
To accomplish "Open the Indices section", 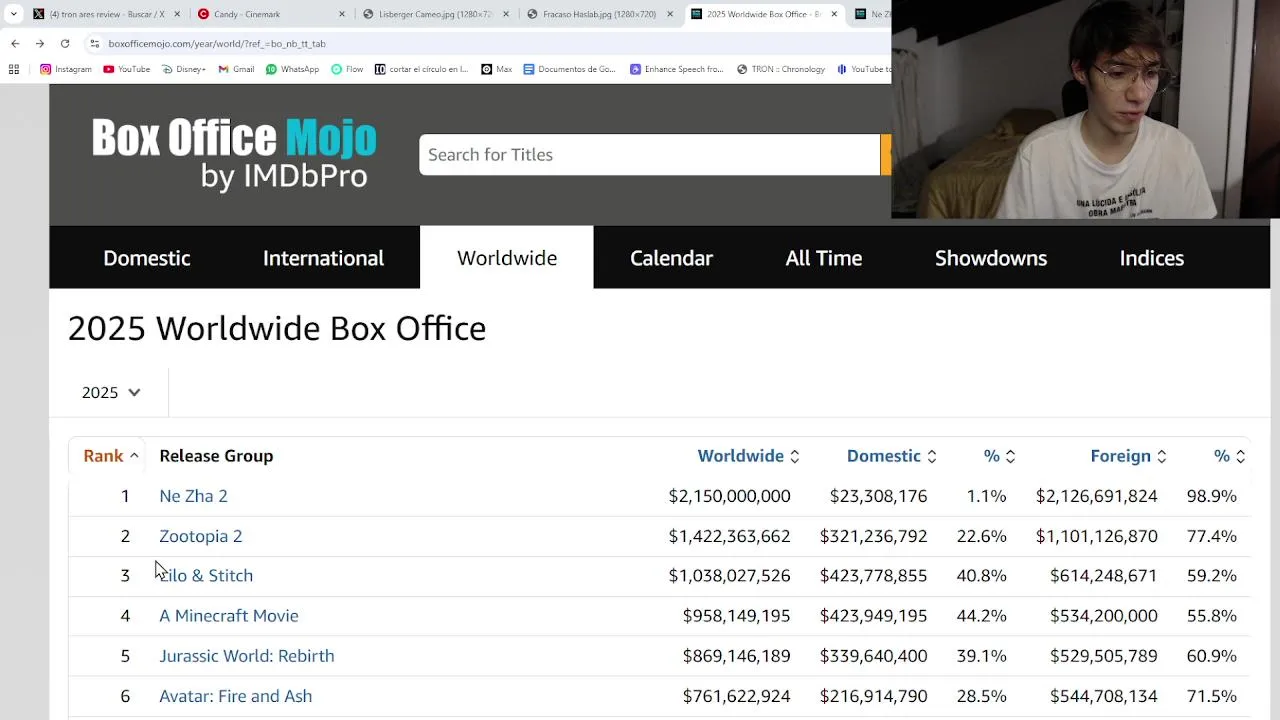I will pyautogui.click(x=1152, y=258).
